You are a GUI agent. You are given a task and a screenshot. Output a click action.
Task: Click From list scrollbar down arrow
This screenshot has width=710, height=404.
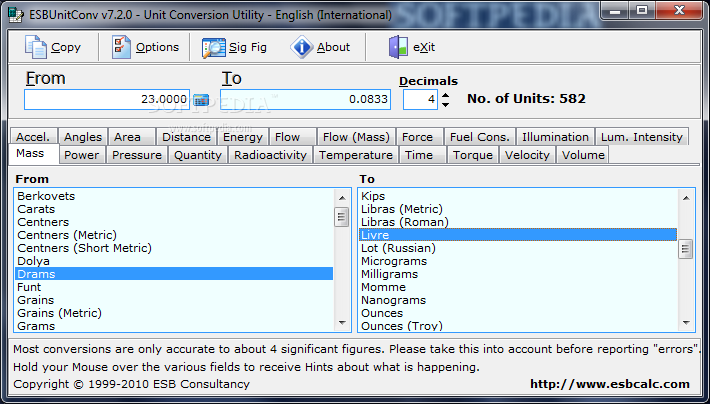(x=342, y=323)
